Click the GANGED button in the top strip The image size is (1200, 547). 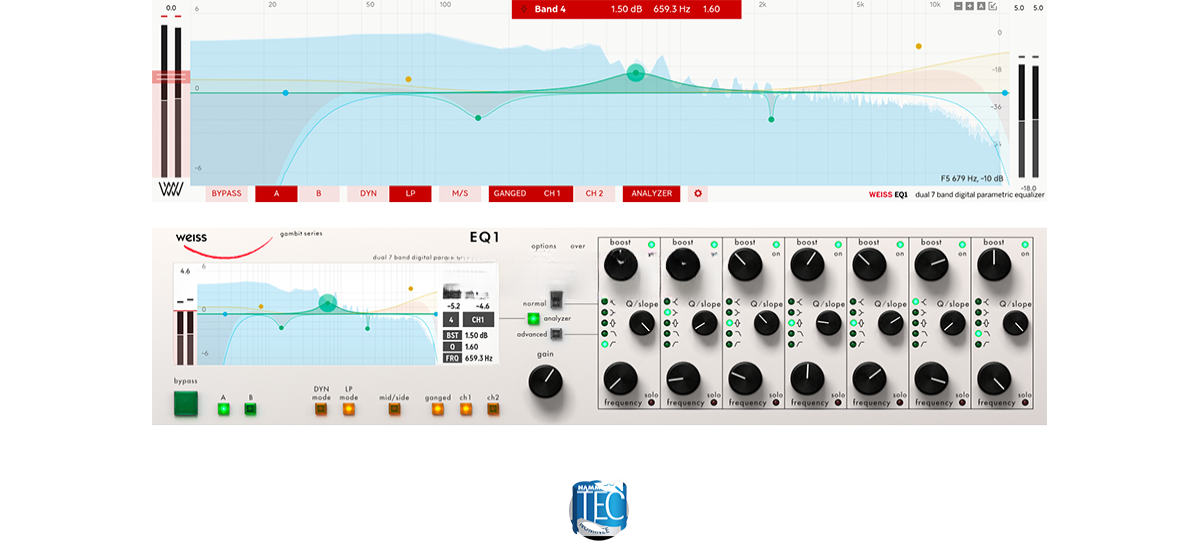coord(510,193)
